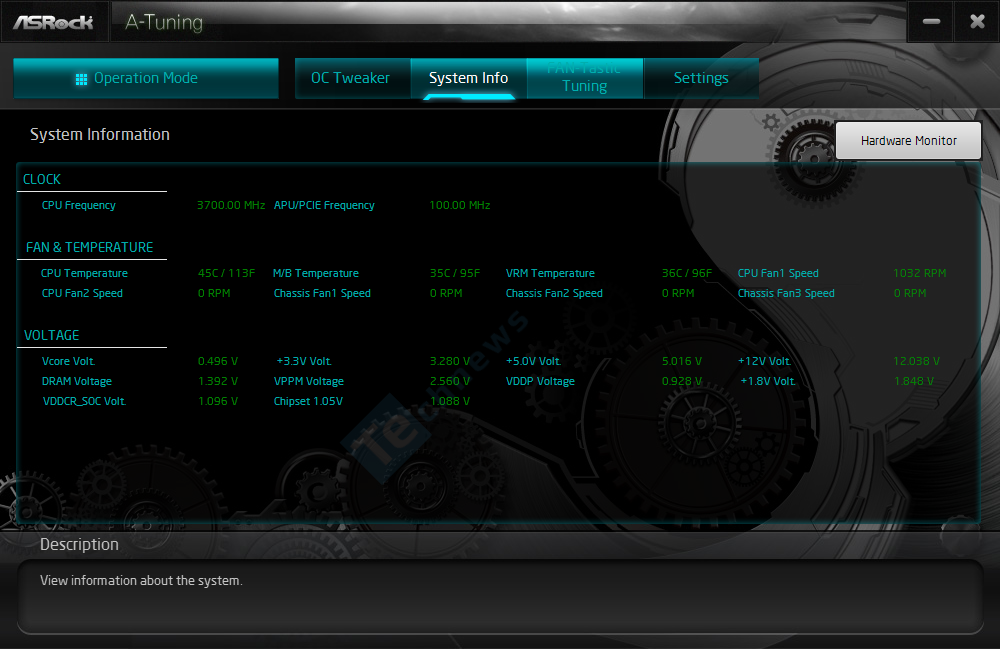Open the FAN-Tastic Tuning tab

[x=585, y=78]
